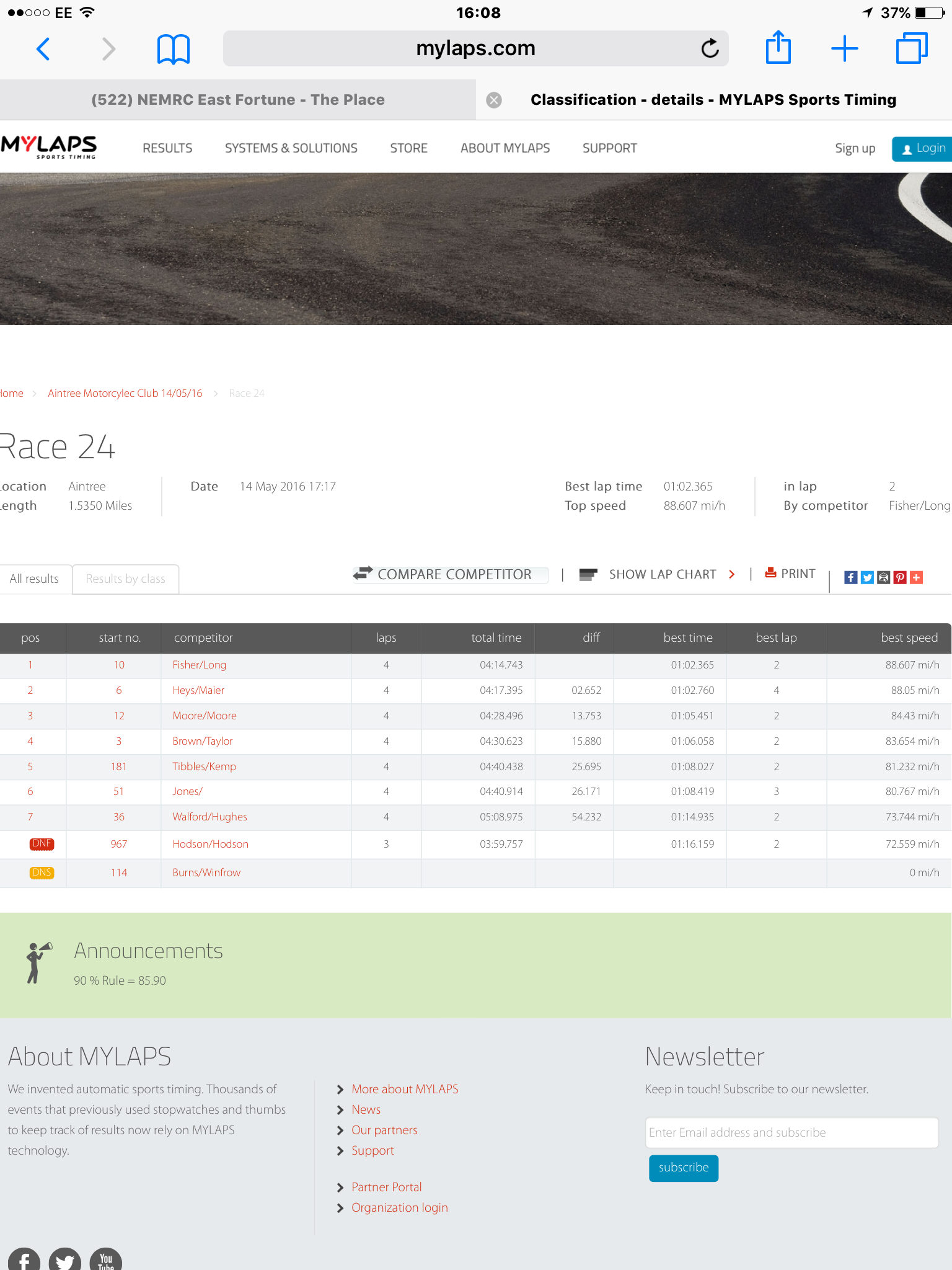Click chevron beside More about MYLAPS

pyautogui.click(x=340, y=1090)
